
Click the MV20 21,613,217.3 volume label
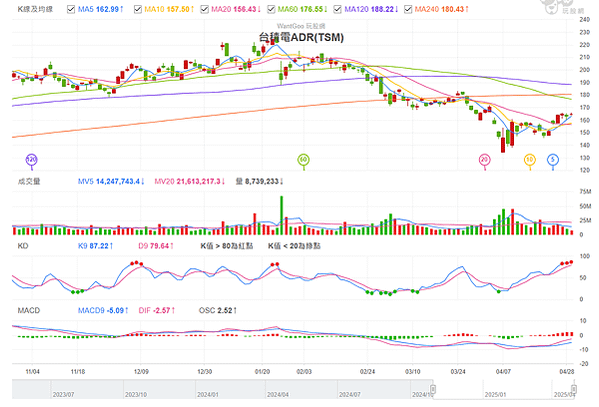tap(189, 181)
